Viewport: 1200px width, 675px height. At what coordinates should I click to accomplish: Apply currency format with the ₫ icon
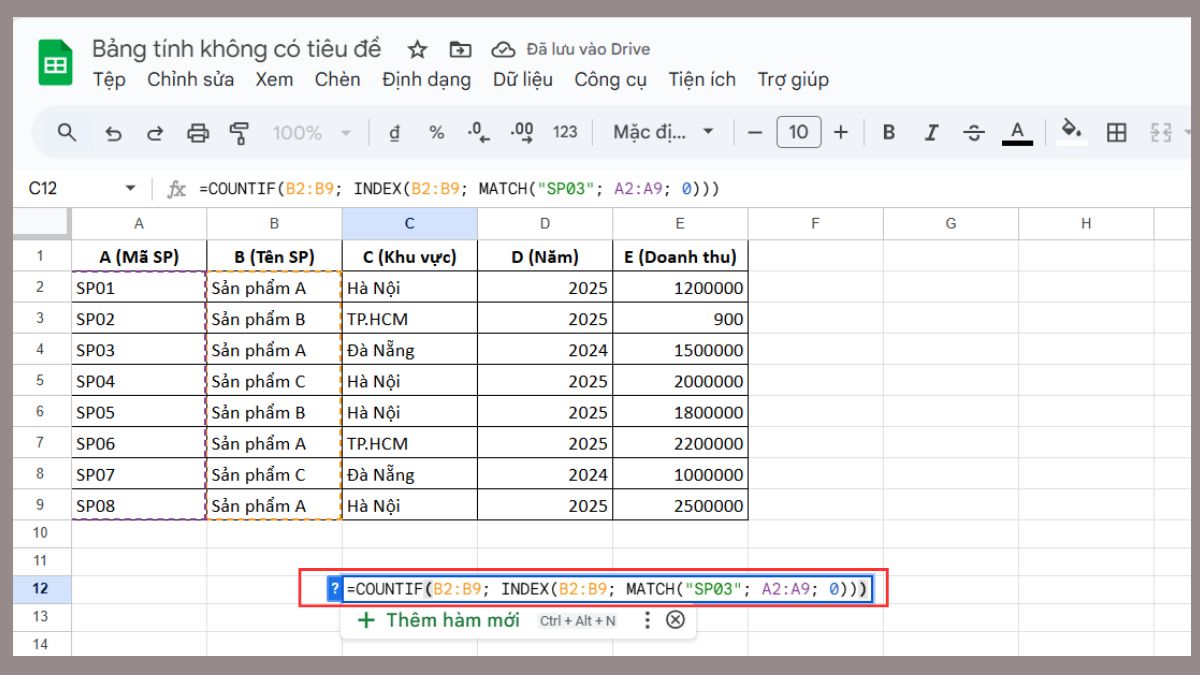click(x=395, y=132)
